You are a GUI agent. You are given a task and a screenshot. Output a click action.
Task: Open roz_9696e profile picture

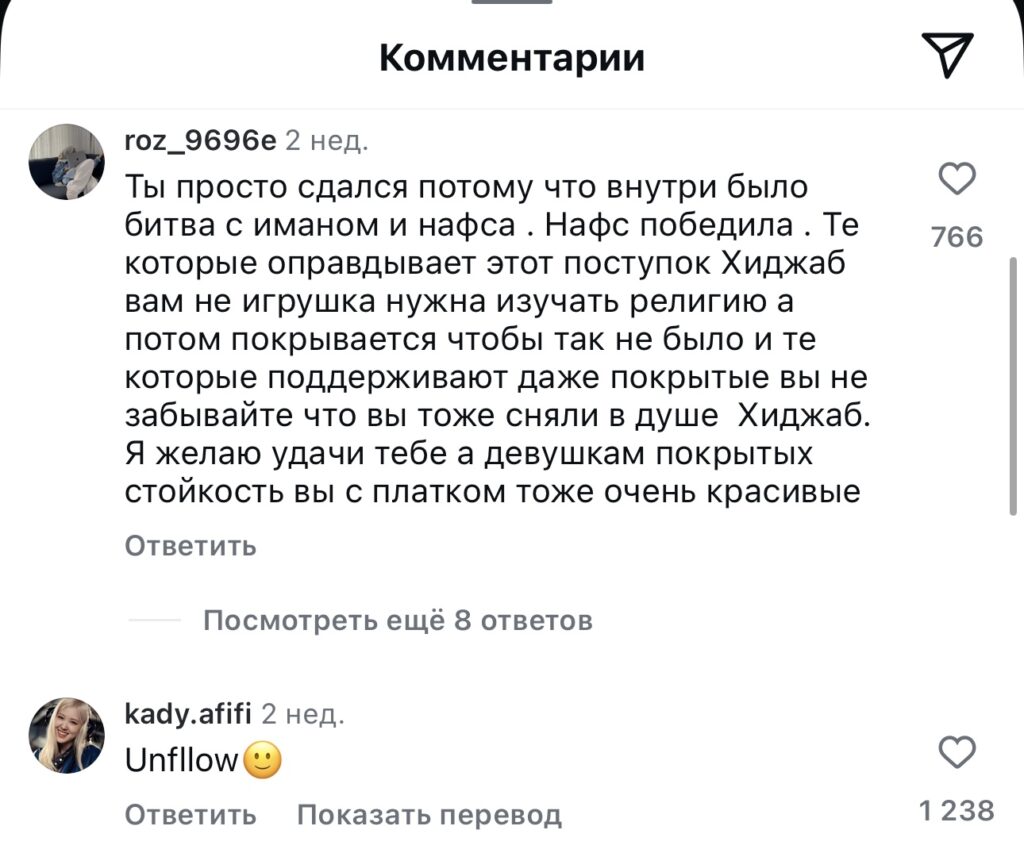tap(66, 161)
